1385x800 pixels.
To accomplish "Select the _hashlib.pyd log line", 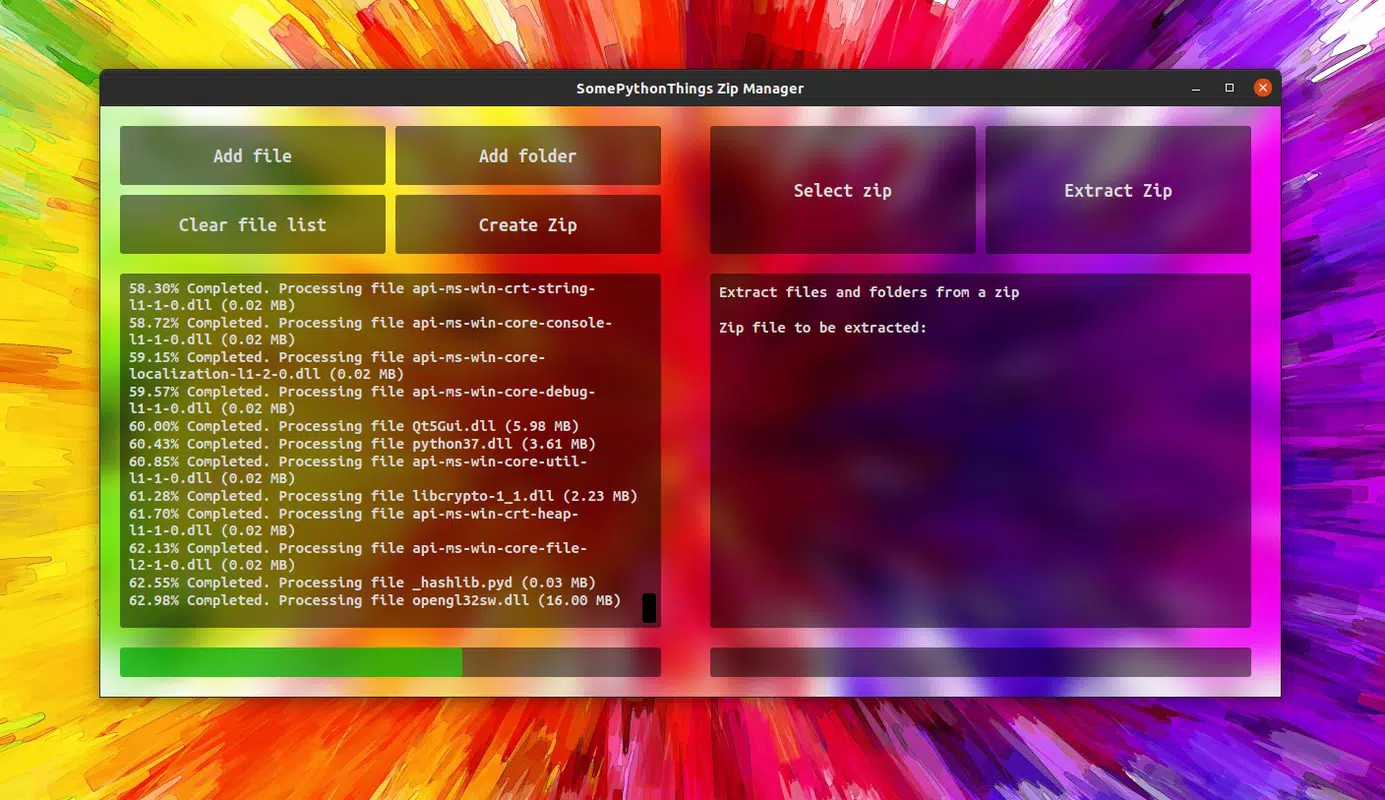I will pyautogui.click(x=363, y=582).
